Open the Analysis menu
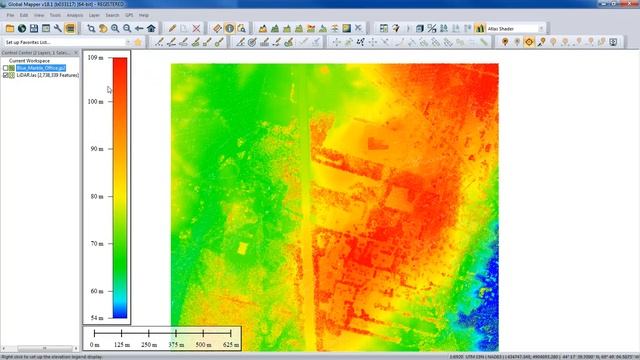 [75, 15]
